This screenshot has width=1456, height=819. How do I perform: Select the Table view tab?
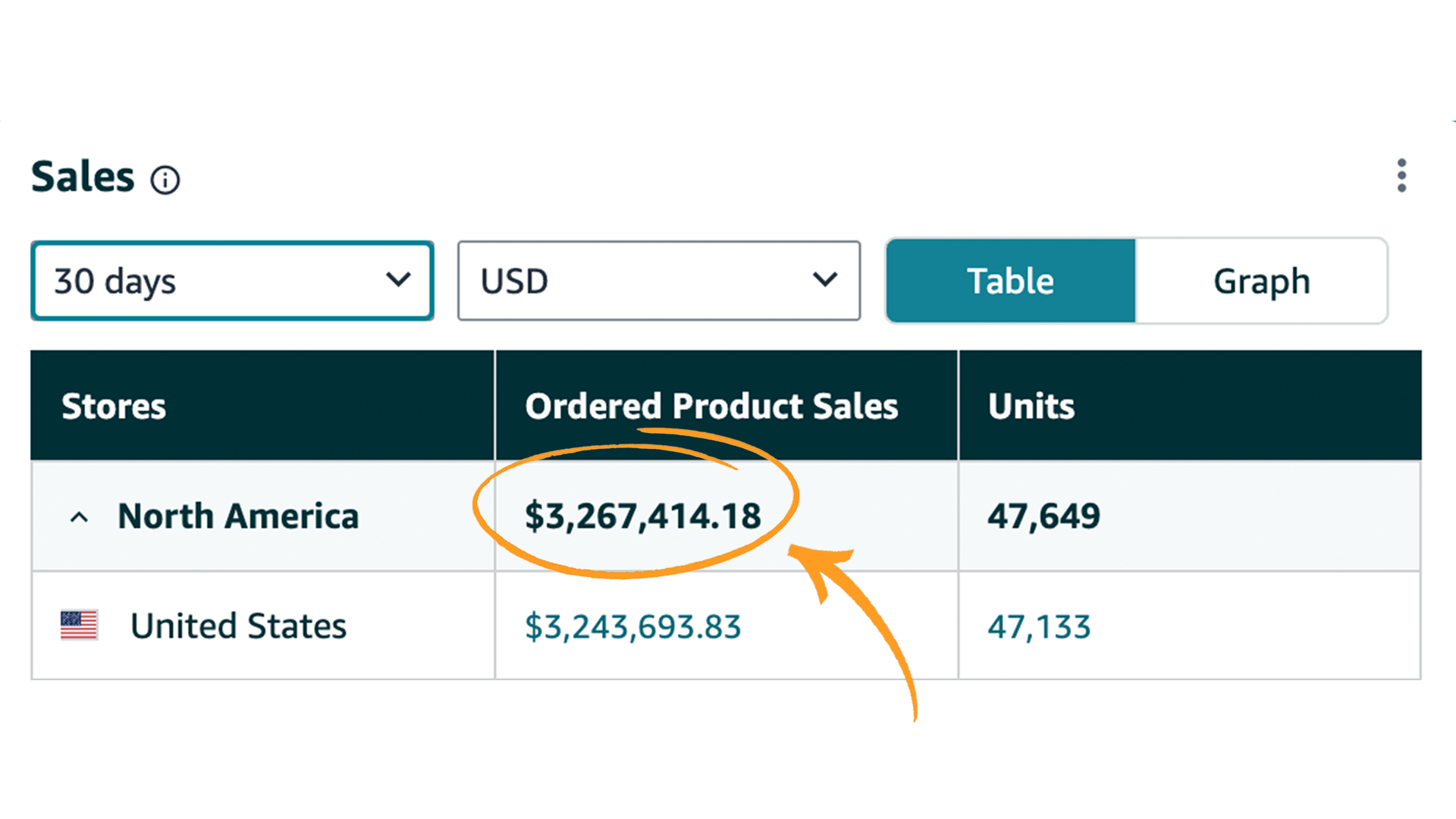(x=1009, y=281)
